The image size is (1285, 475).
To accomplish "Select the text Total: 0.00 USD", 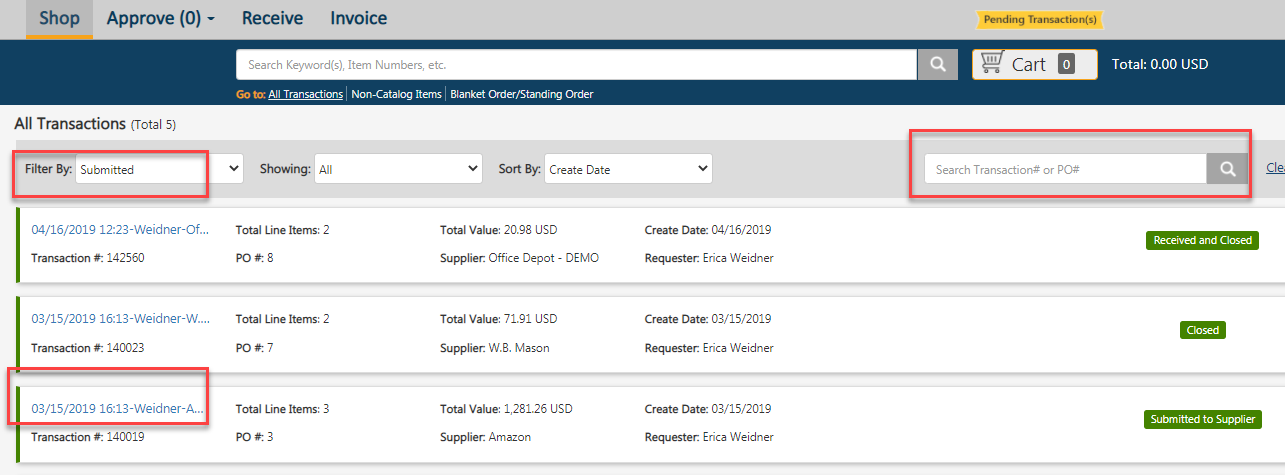I will [x=1160, y=64].
